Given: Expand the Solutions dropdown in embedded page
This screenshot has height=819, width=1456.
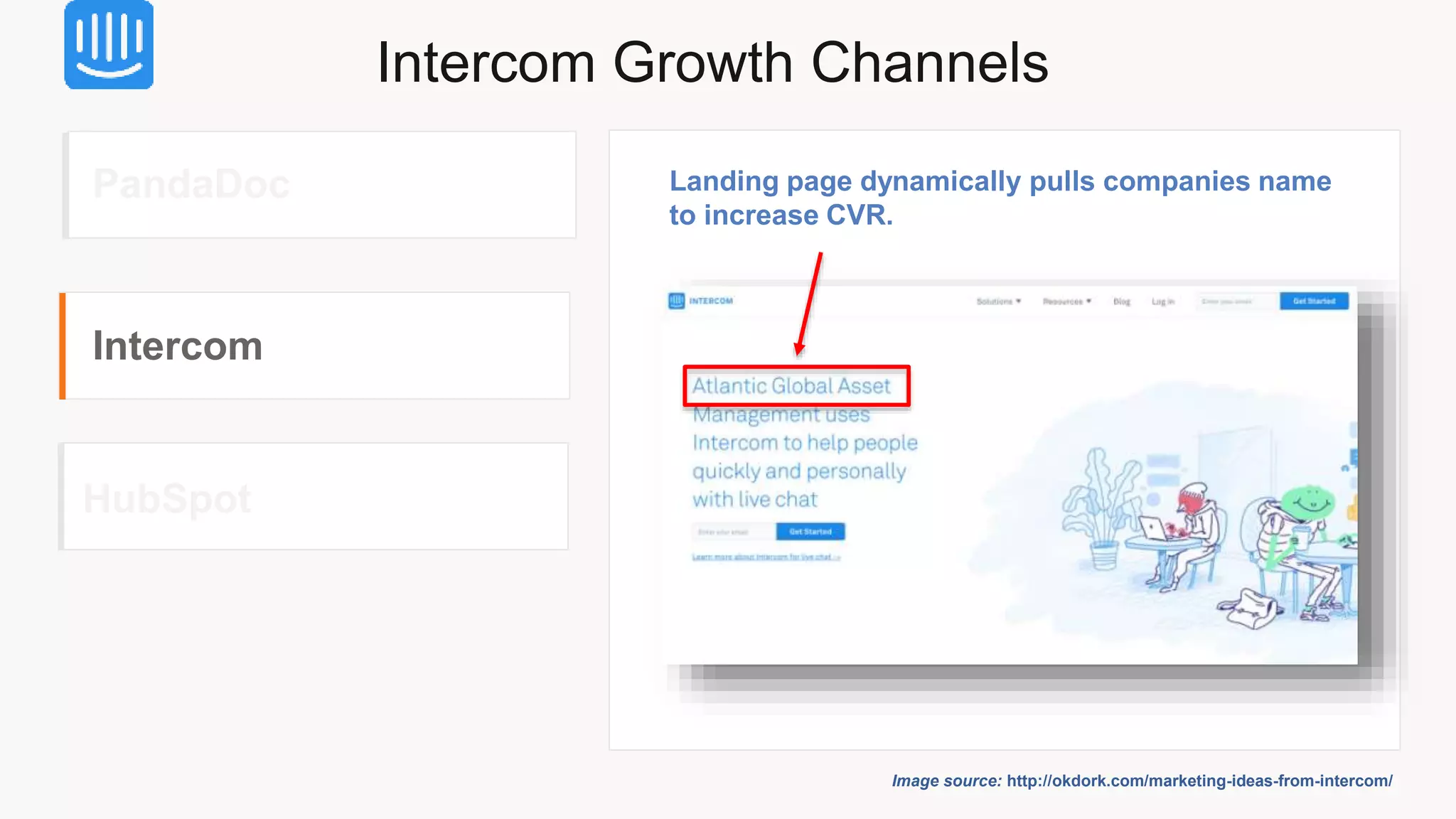Looking at the screenshot, I should point(999,301).
